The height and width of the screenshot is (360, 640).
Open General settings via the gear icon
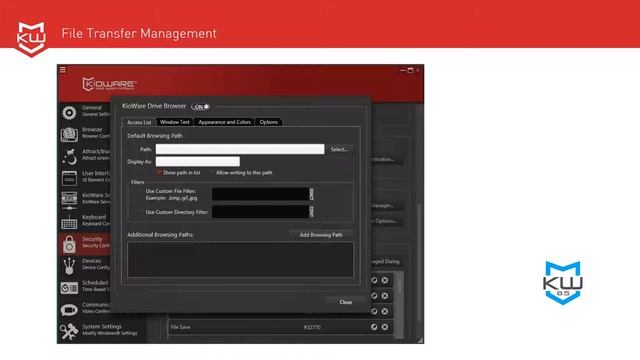69,113
